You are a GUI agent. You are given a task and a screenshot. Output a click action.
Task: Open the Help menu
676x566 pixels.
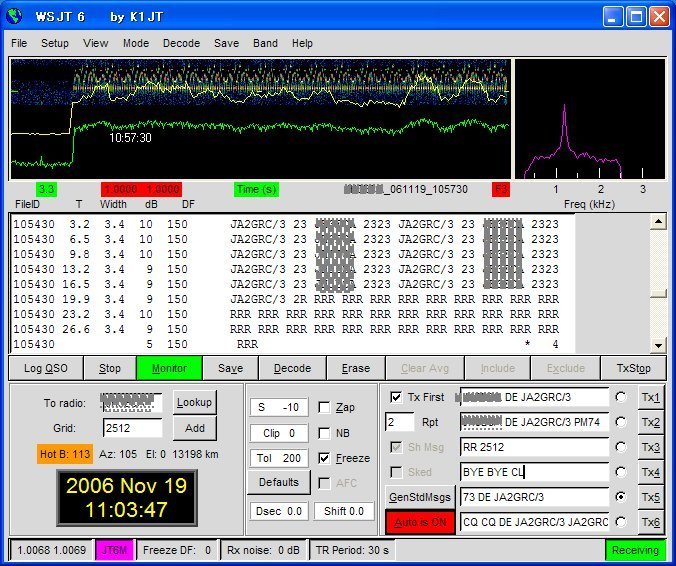click(302, 43)
